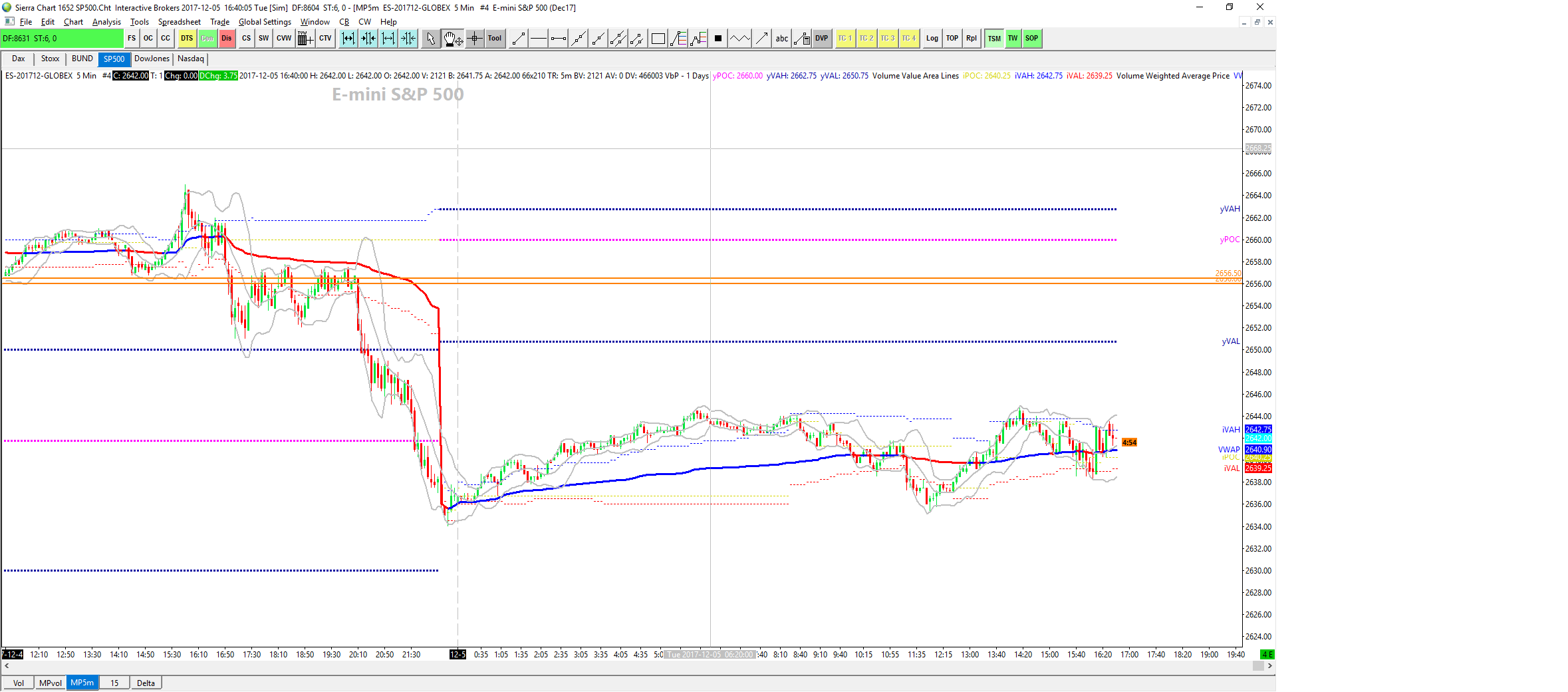Click the green DF:8631 status field

point(62,39)
